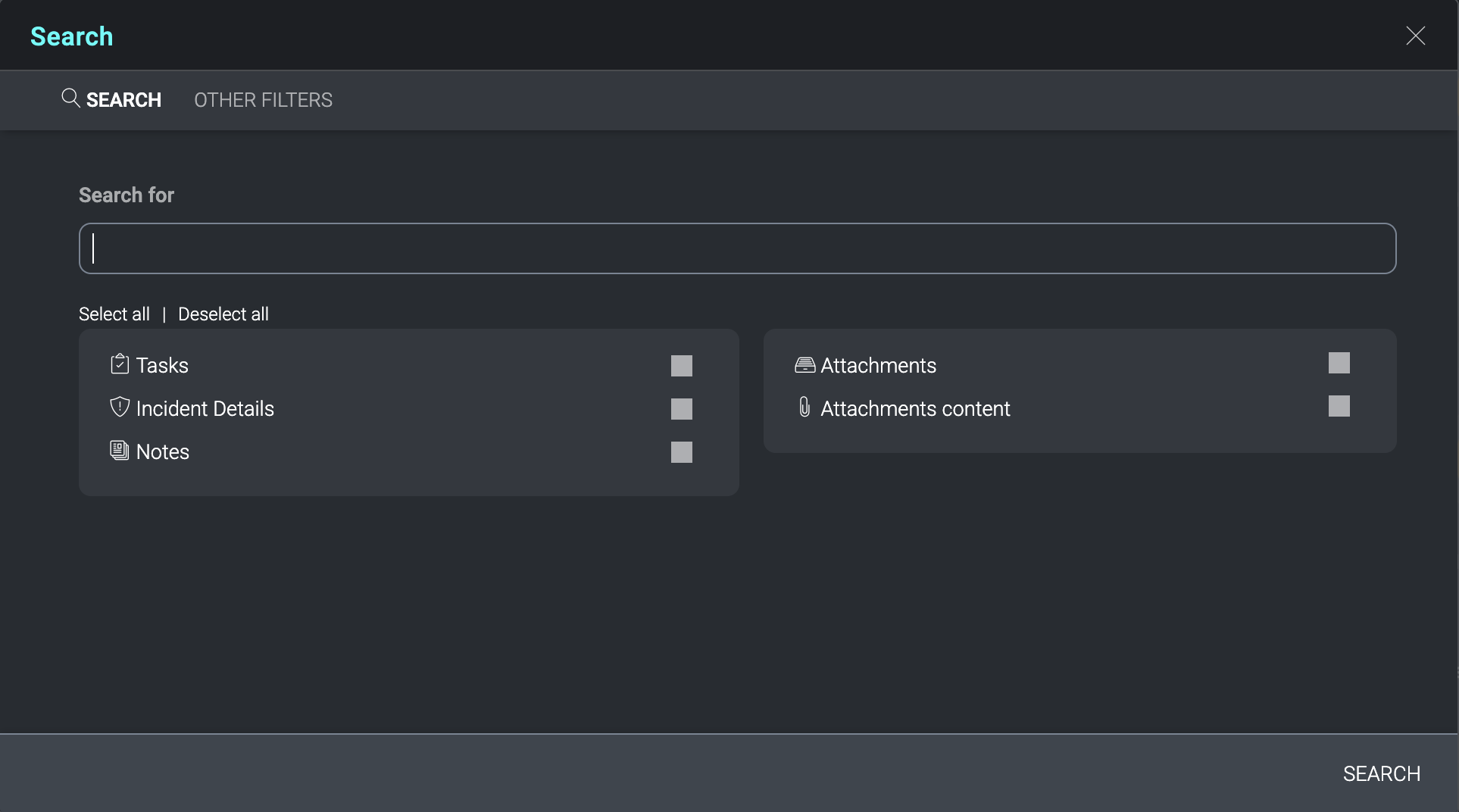Viewport: 1459px width, 812px height.
Task: Click the Deselect all link
Action: [x=223, y=314]
